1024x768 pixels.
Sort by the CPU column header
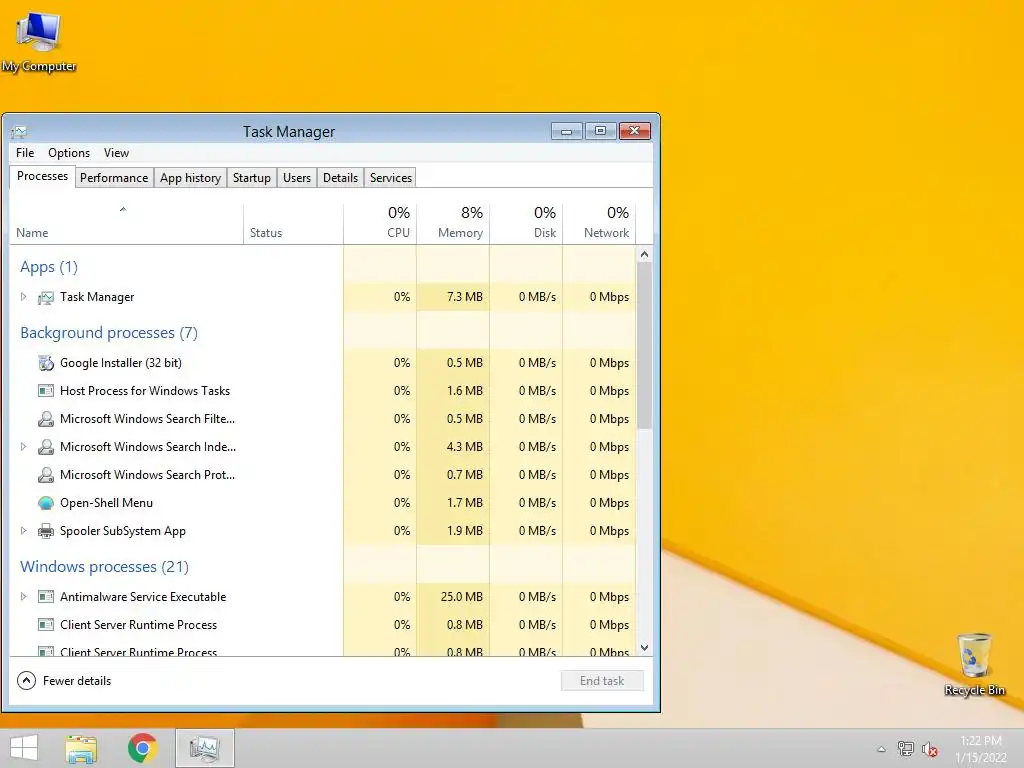pyautogui.click(x=380, y=224)
